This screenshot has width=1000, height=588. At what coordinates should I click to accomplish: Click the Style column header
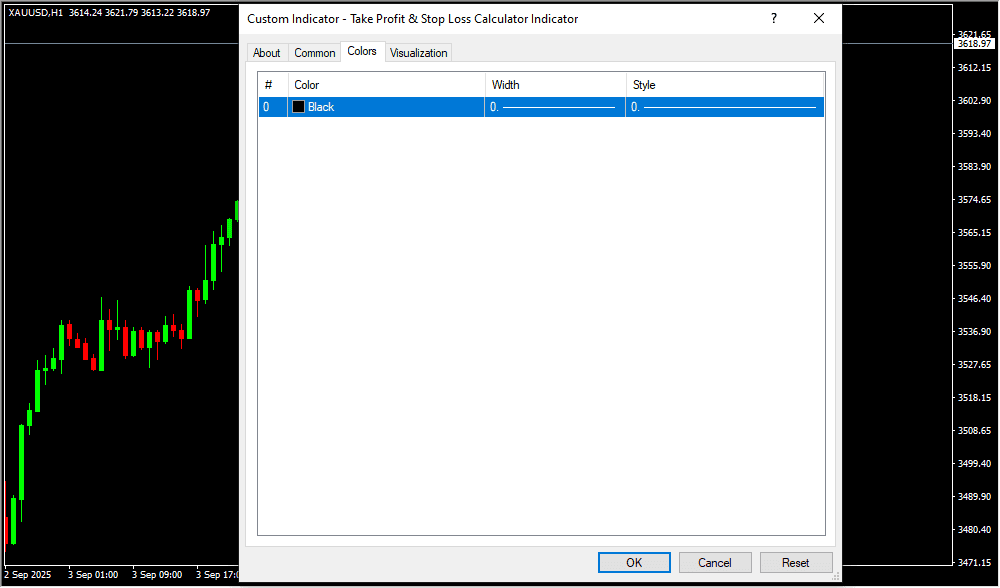coord(725,85)
